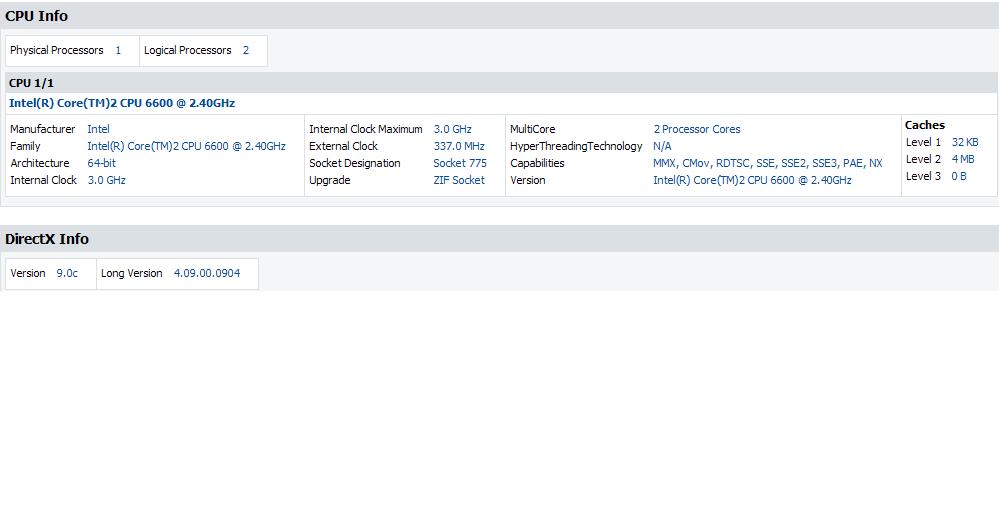Click the Physical Processors value 1
Viewport: 999px width, 525px height.
click(118, 50)
